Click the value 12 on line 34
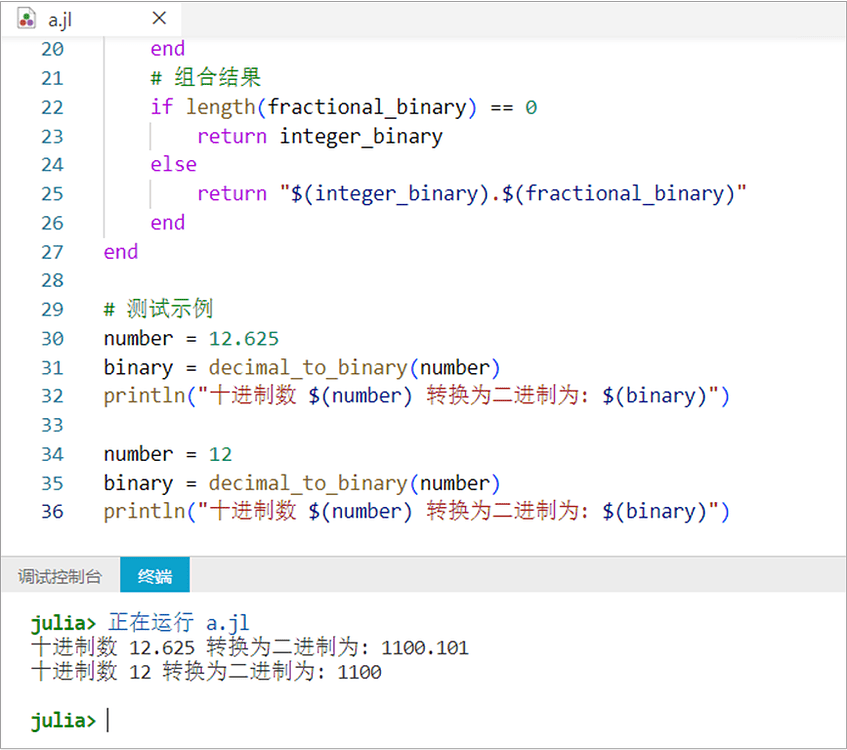847x750 pixels. [x=220, y=454]
